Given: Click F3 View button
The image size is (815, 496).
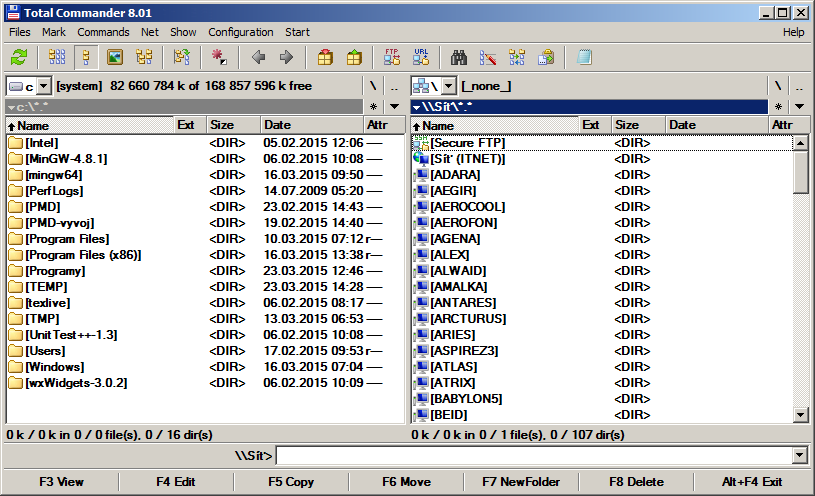Looking at the screenshot, I should pos(61,482).
